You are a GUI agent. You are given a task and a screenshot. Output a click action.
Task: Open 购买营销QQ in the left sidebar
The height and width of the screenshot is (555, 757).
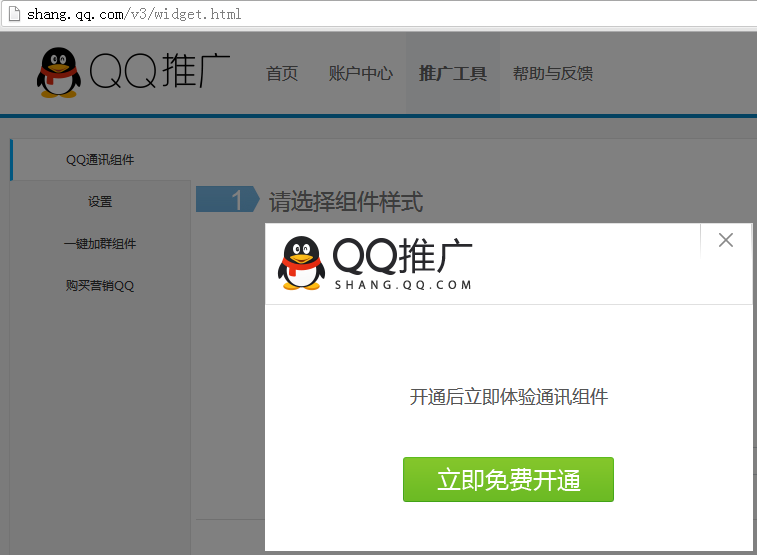100,286
